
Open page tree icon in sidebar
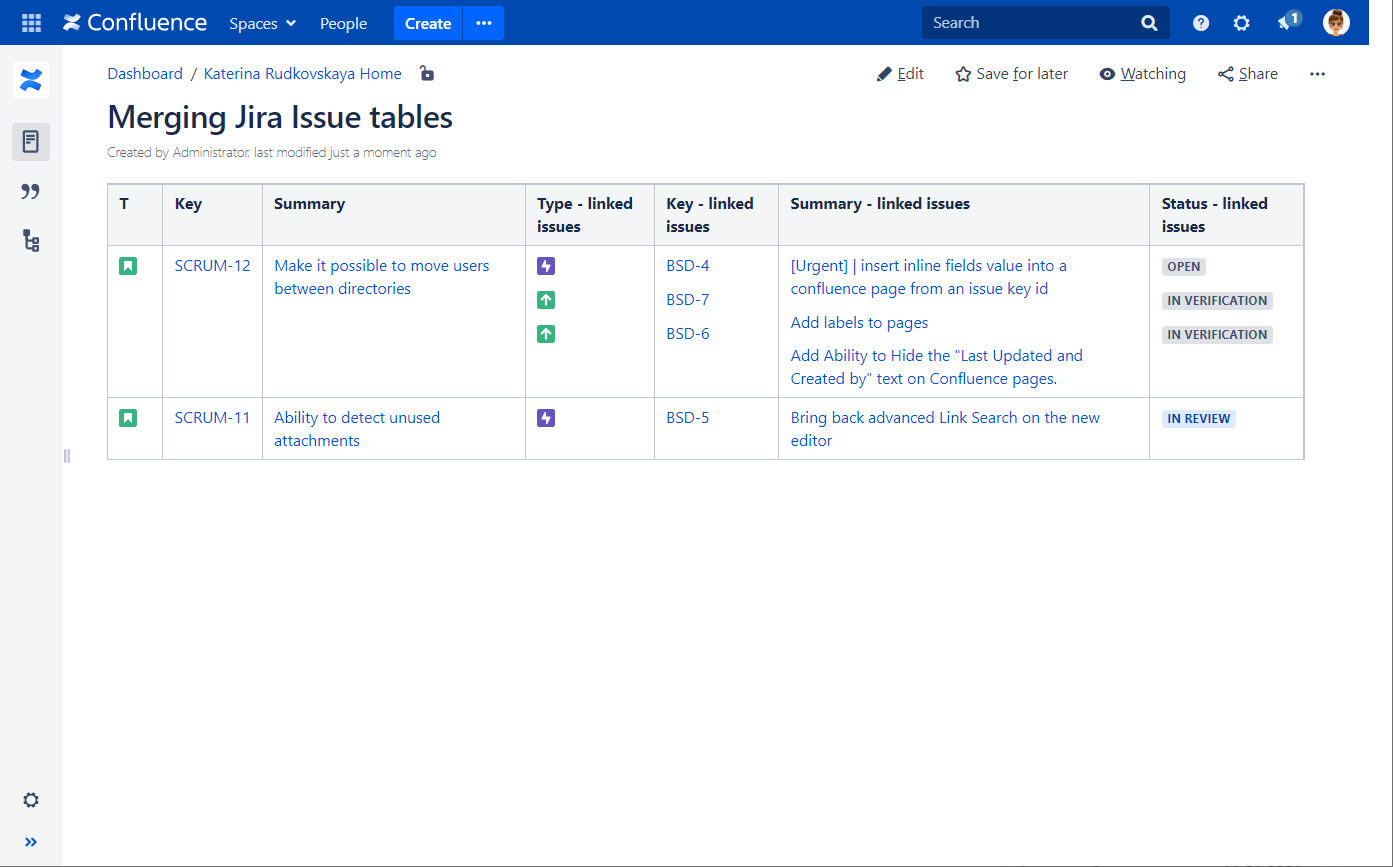coord(31,240)
